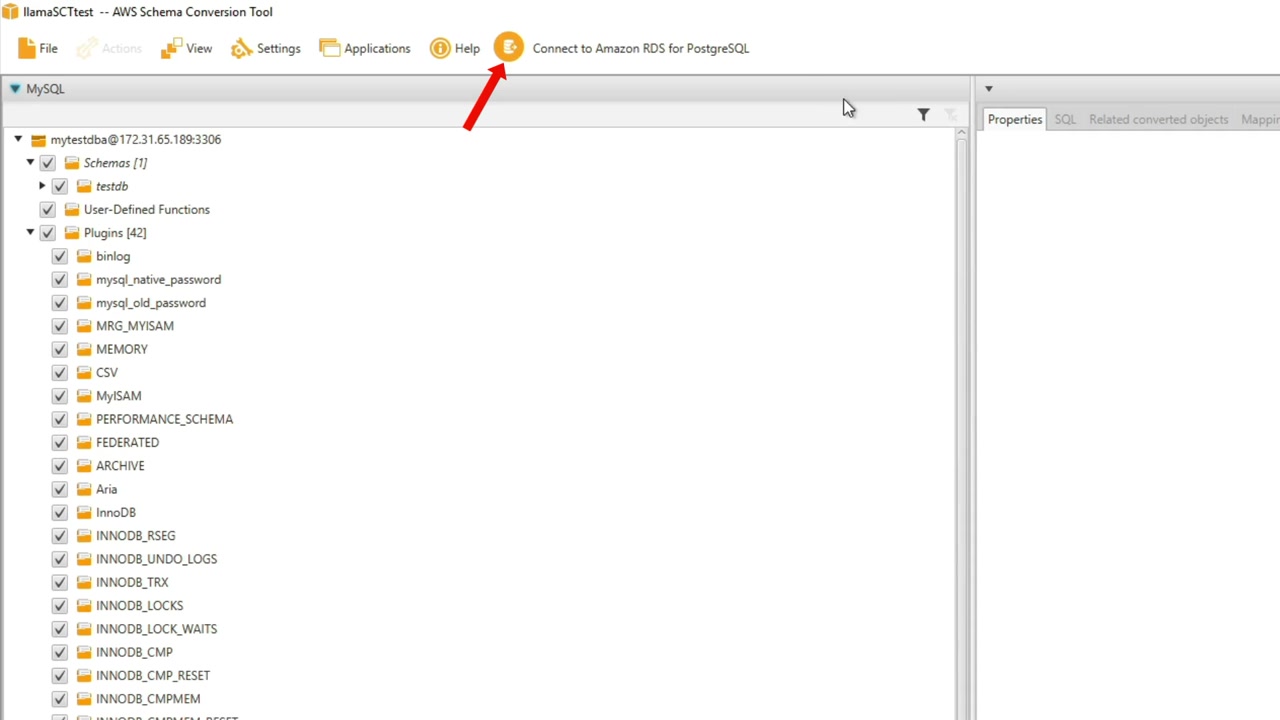The image size is (1280, 720).
Task: Click the INNODB_RSEG folder icon
Action: click(x=84, y=536)
